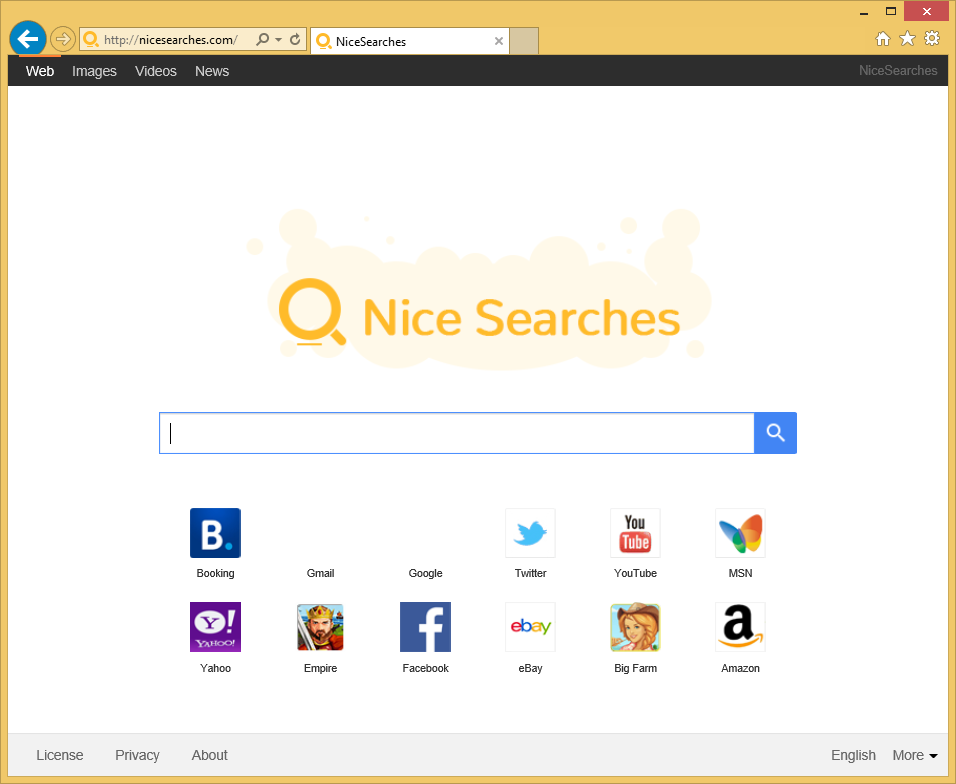This screenshot has width=956, height=784.
Task: Click the Empire text label
Action: 320,668
